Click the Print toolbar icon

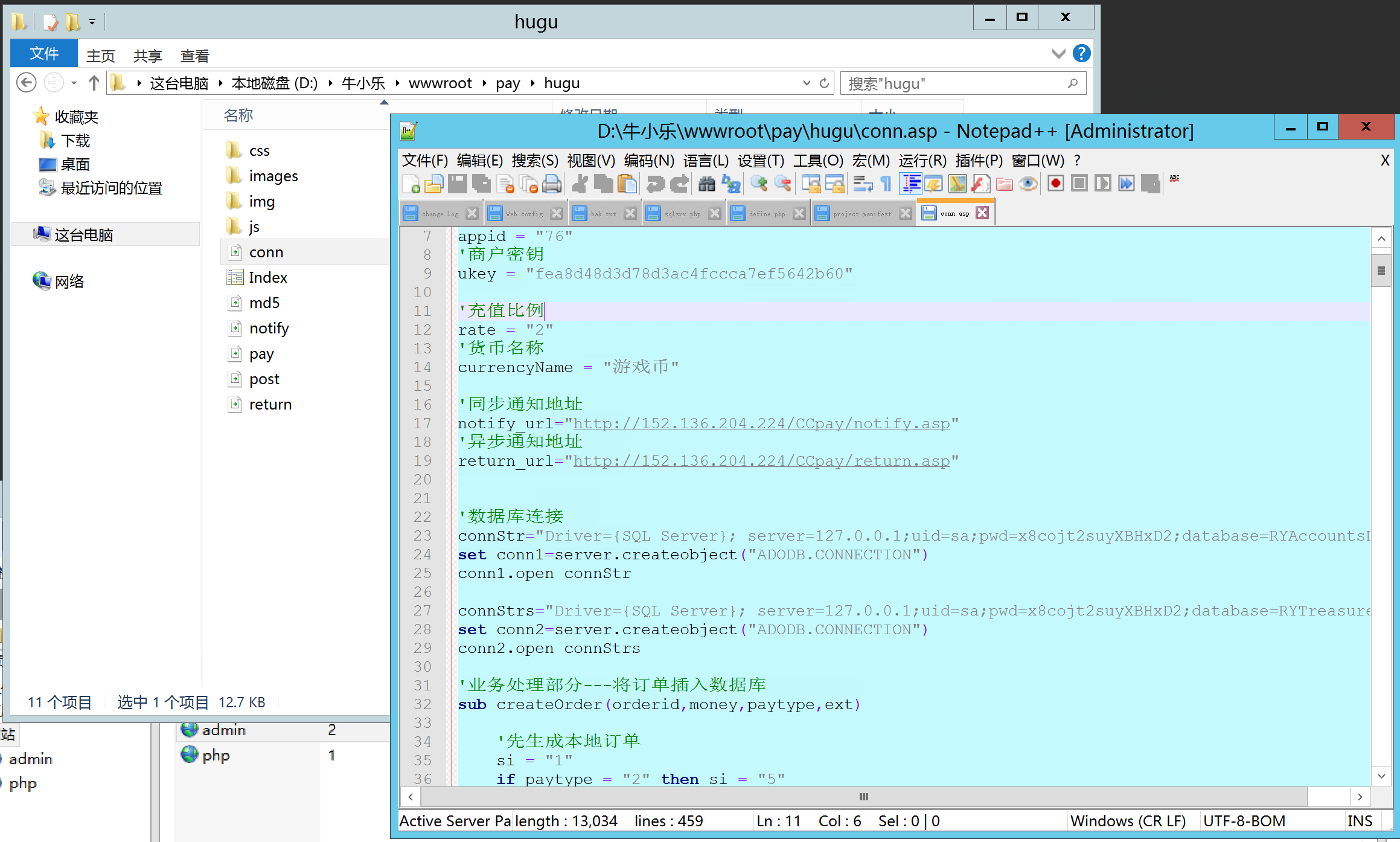point(552,184)
